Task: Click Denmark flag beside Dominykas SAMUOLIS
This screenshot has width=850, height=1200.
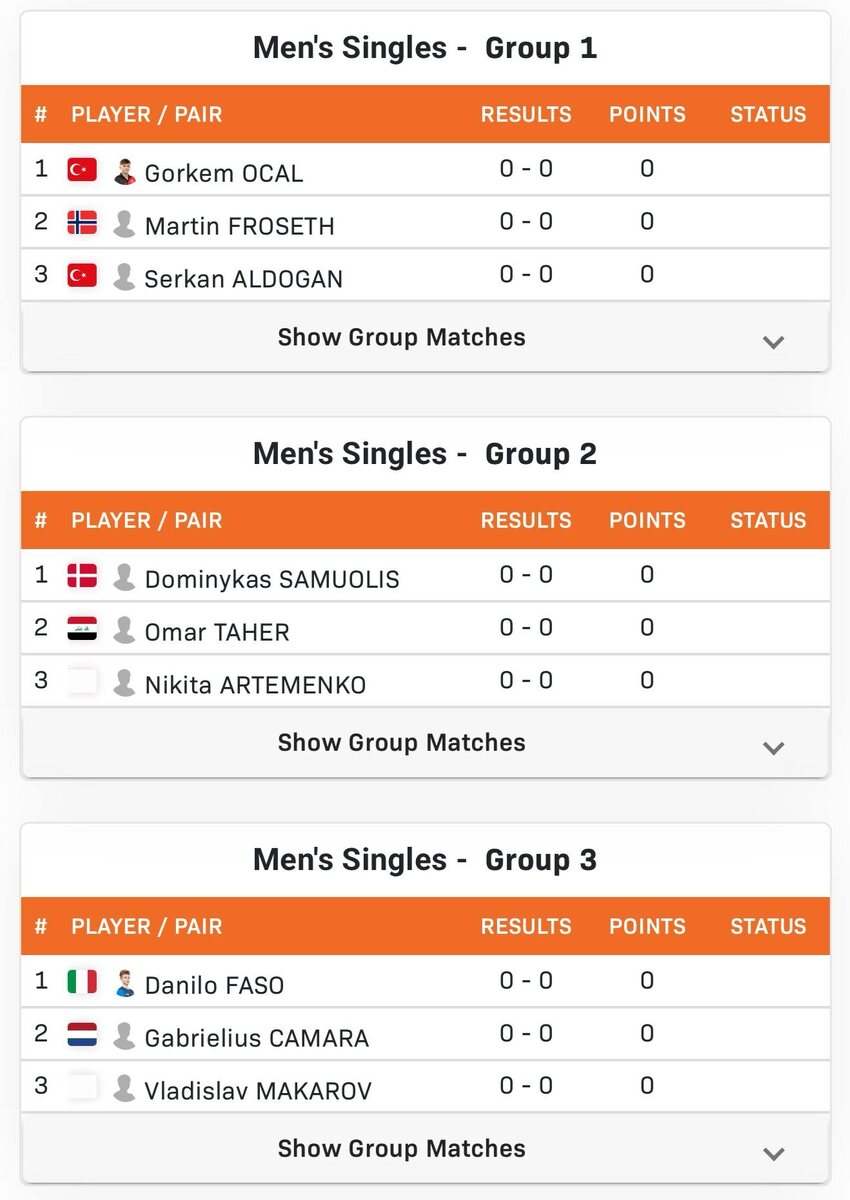Action: 82,576
